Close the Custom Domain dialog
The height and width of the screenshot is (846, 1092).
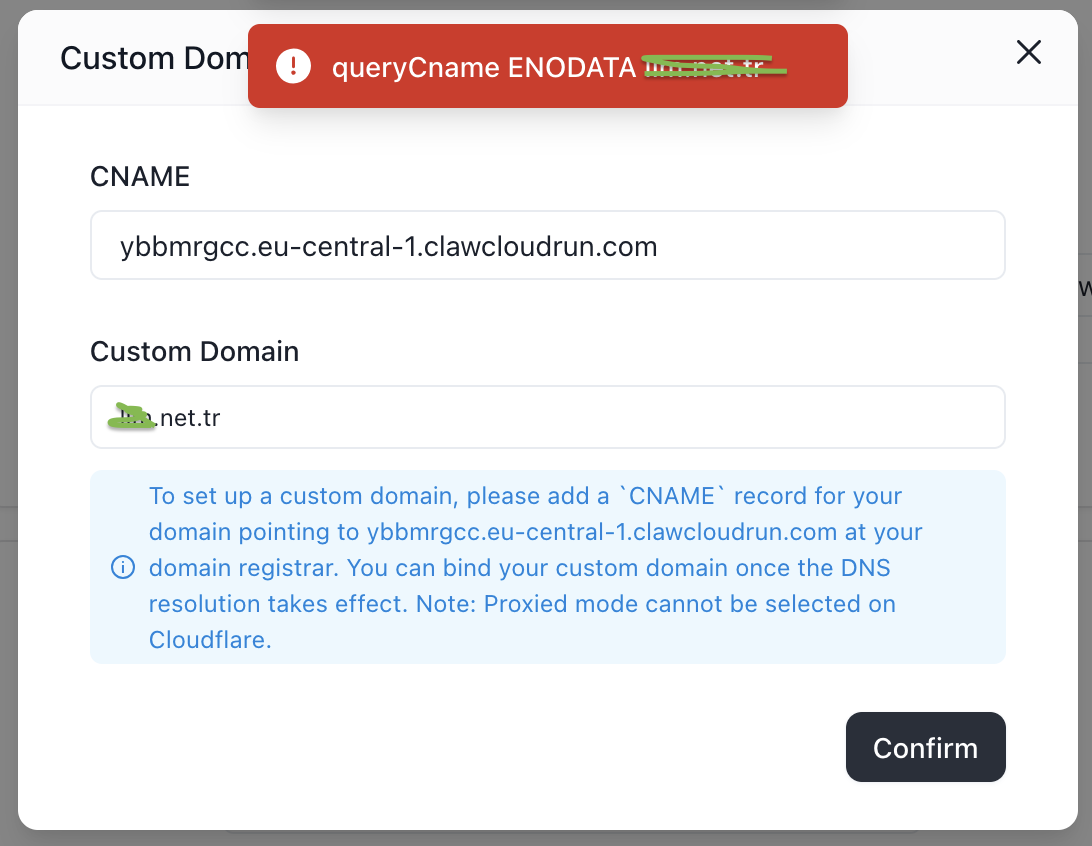(1029, 53)
